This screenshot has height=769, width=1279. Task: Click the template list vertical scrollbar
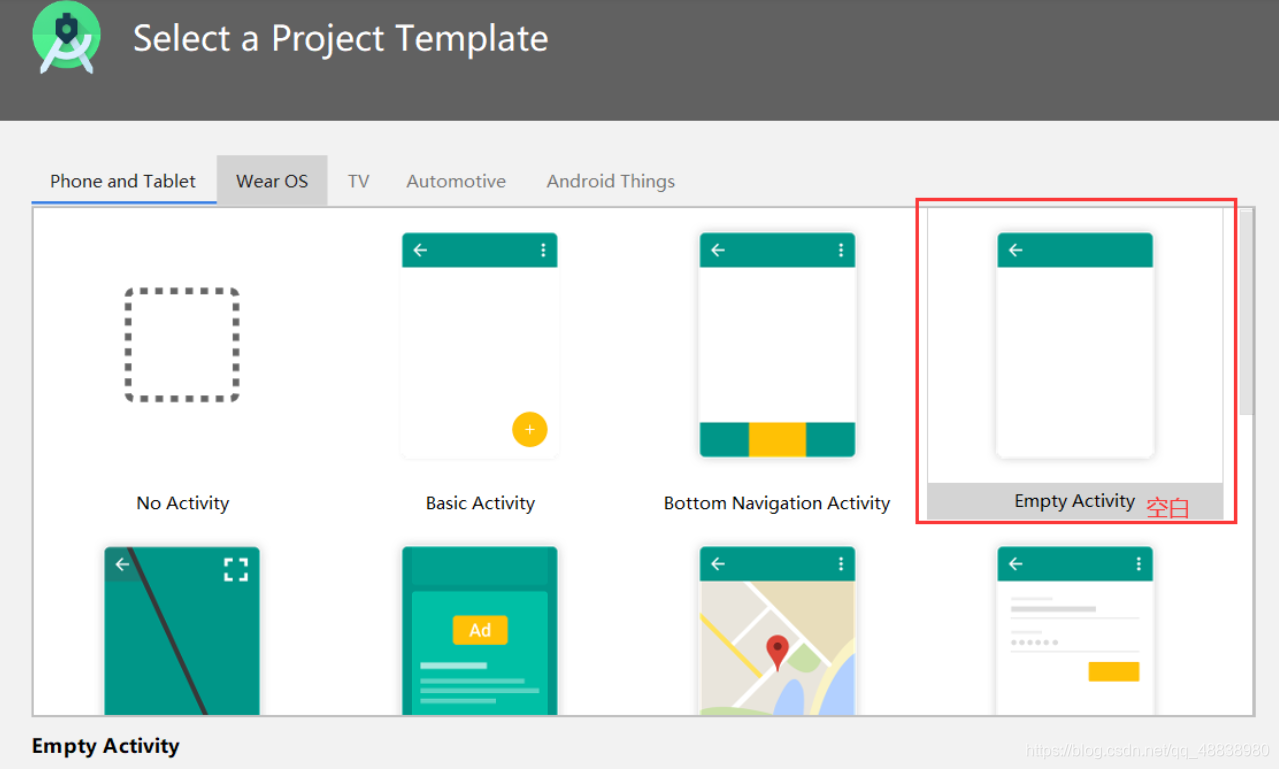[1246, 312]
